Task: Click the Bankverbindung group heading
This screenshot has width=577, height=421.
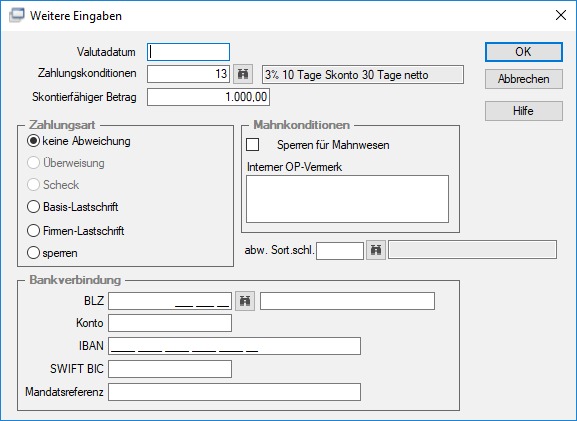Action: click(x=75, y=280)
